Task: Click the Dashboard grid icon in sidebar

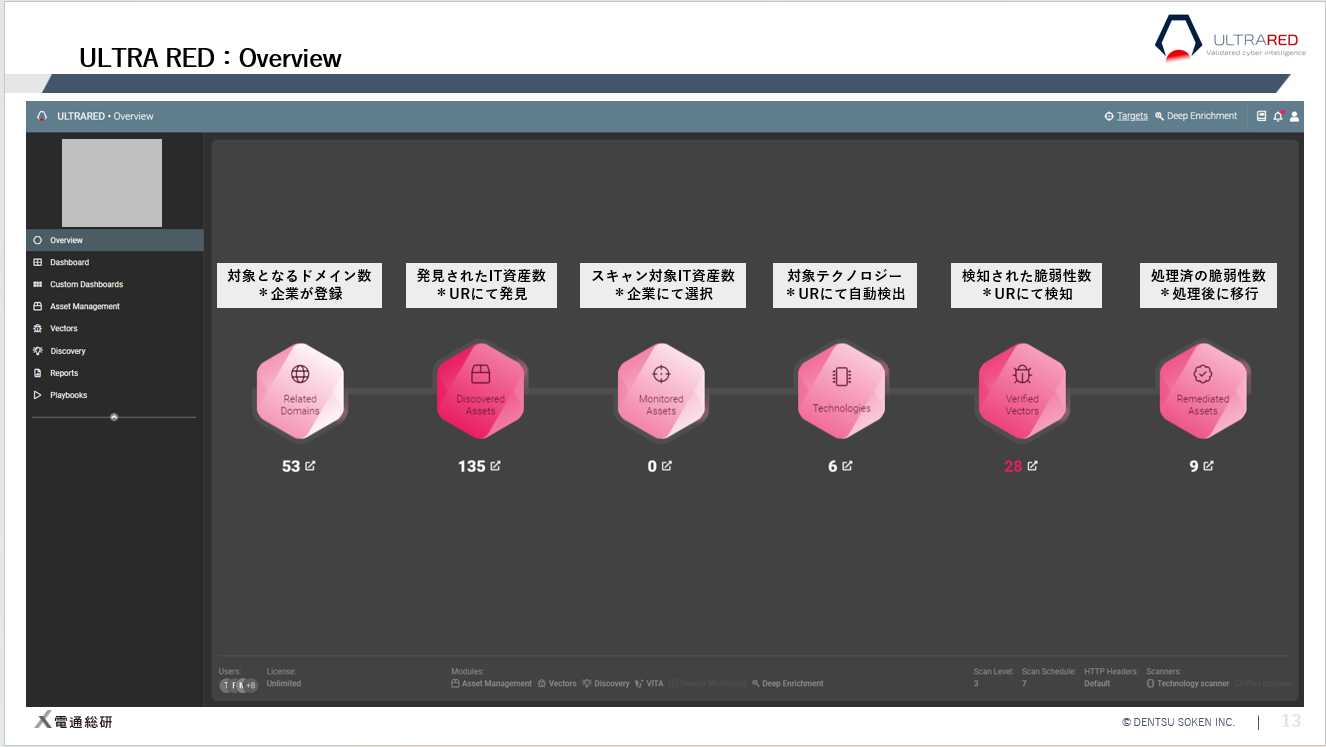Action: point(38,262)
